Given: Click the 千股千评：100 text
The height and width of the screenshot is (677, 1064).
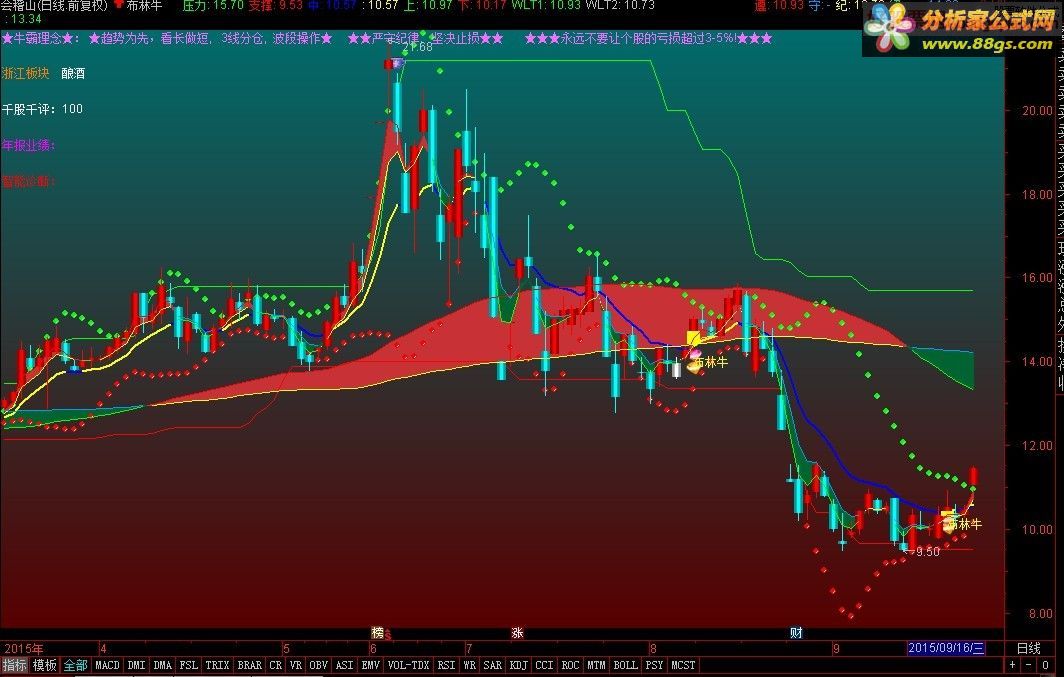Looking at the screenshot, I should (x=42, y=109).
